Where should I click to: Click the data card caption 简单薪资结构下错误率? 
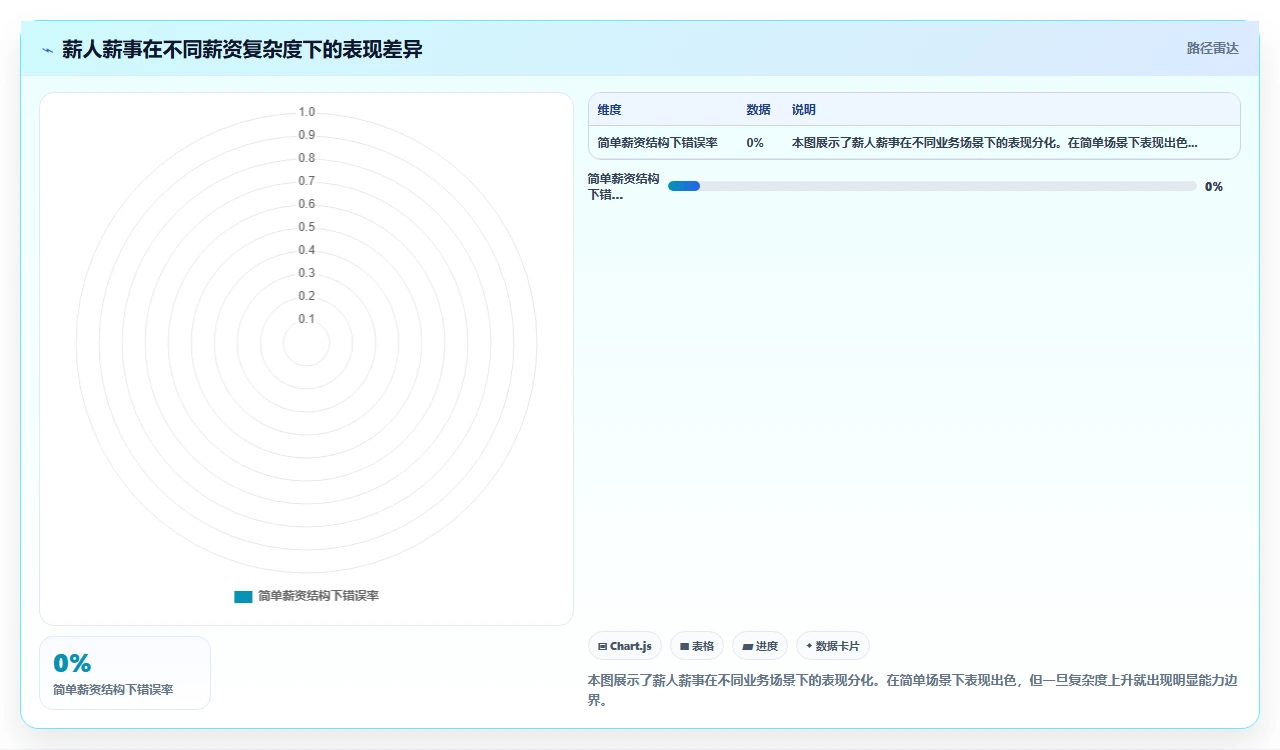pyautogui.click(x=113, y=690)
